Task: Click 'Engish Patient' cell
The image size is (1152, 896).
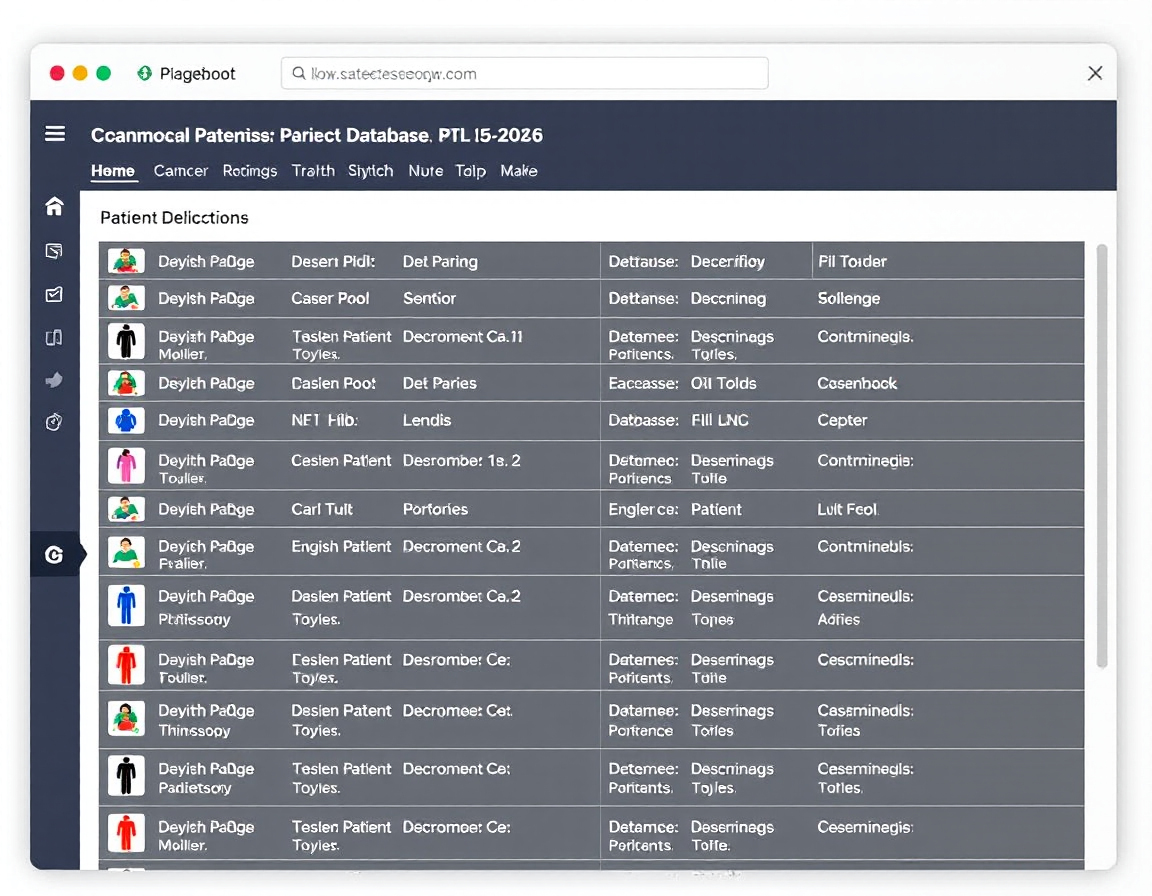Action: point(341,547)
